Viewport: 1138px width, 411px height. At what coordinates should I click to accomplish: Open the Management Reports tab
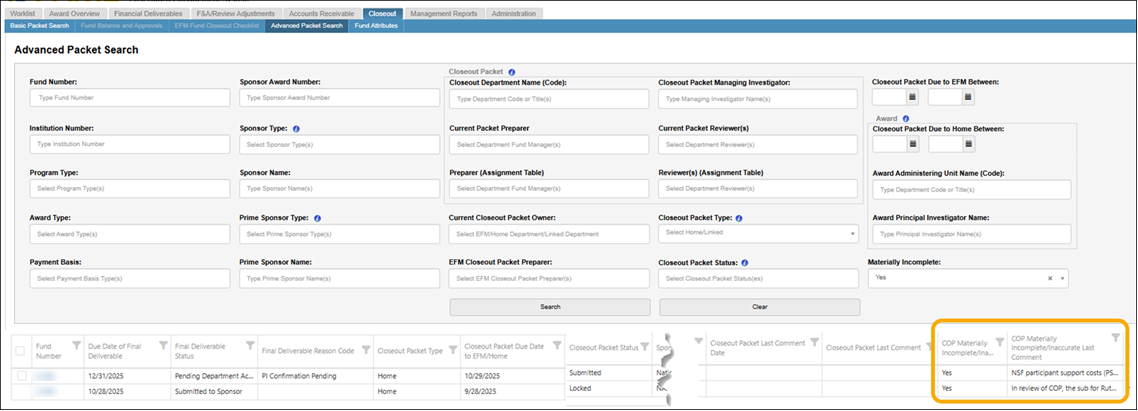click(443, 14)
